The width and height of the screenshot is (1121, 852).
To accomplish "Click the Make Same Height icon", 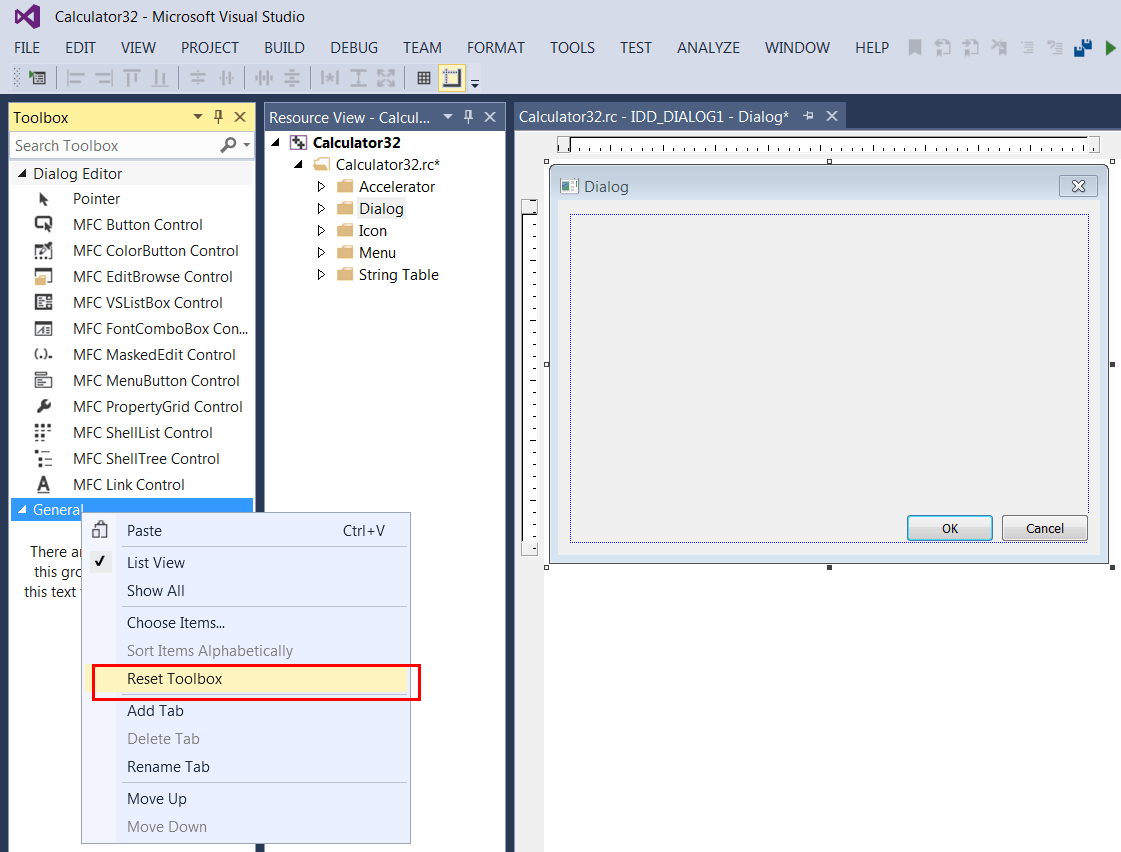I will (x=358, y=78).
